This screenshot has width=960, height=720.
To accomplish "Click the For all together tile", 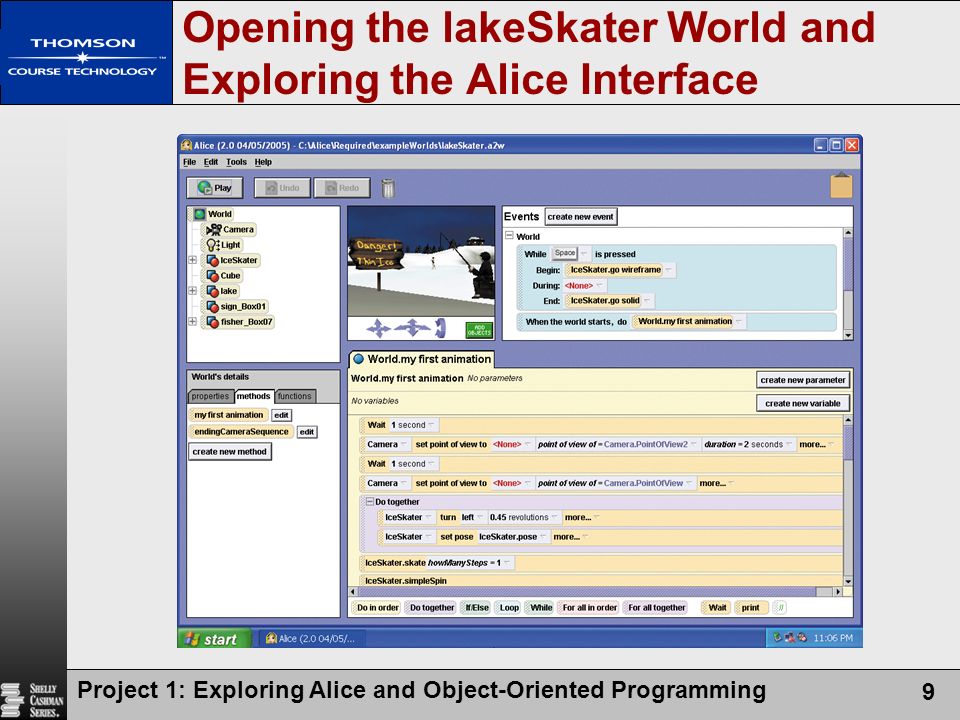I will (x=656, y=607).
